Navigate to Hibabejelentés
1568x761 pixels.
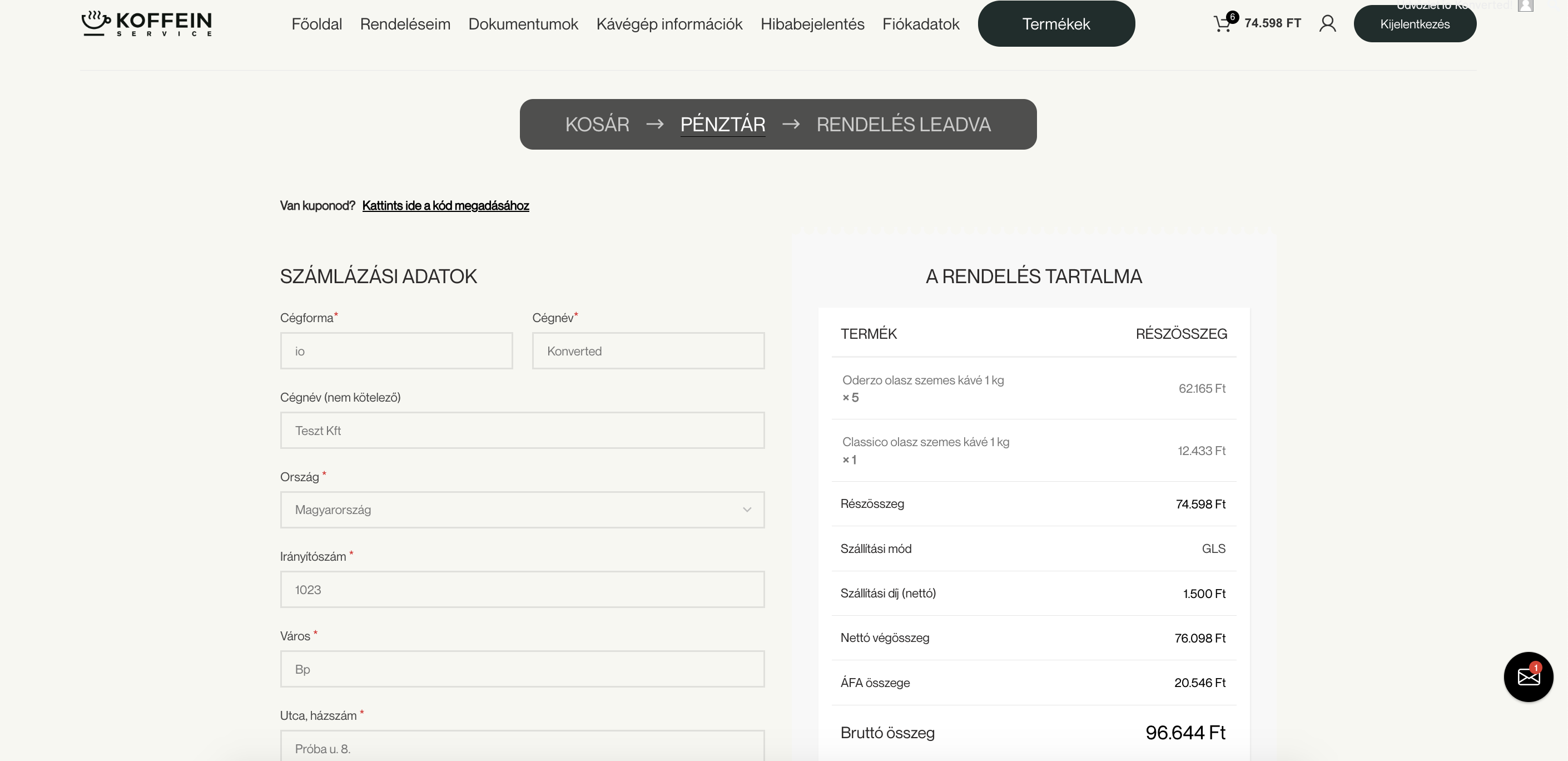(x=812, y=24)
